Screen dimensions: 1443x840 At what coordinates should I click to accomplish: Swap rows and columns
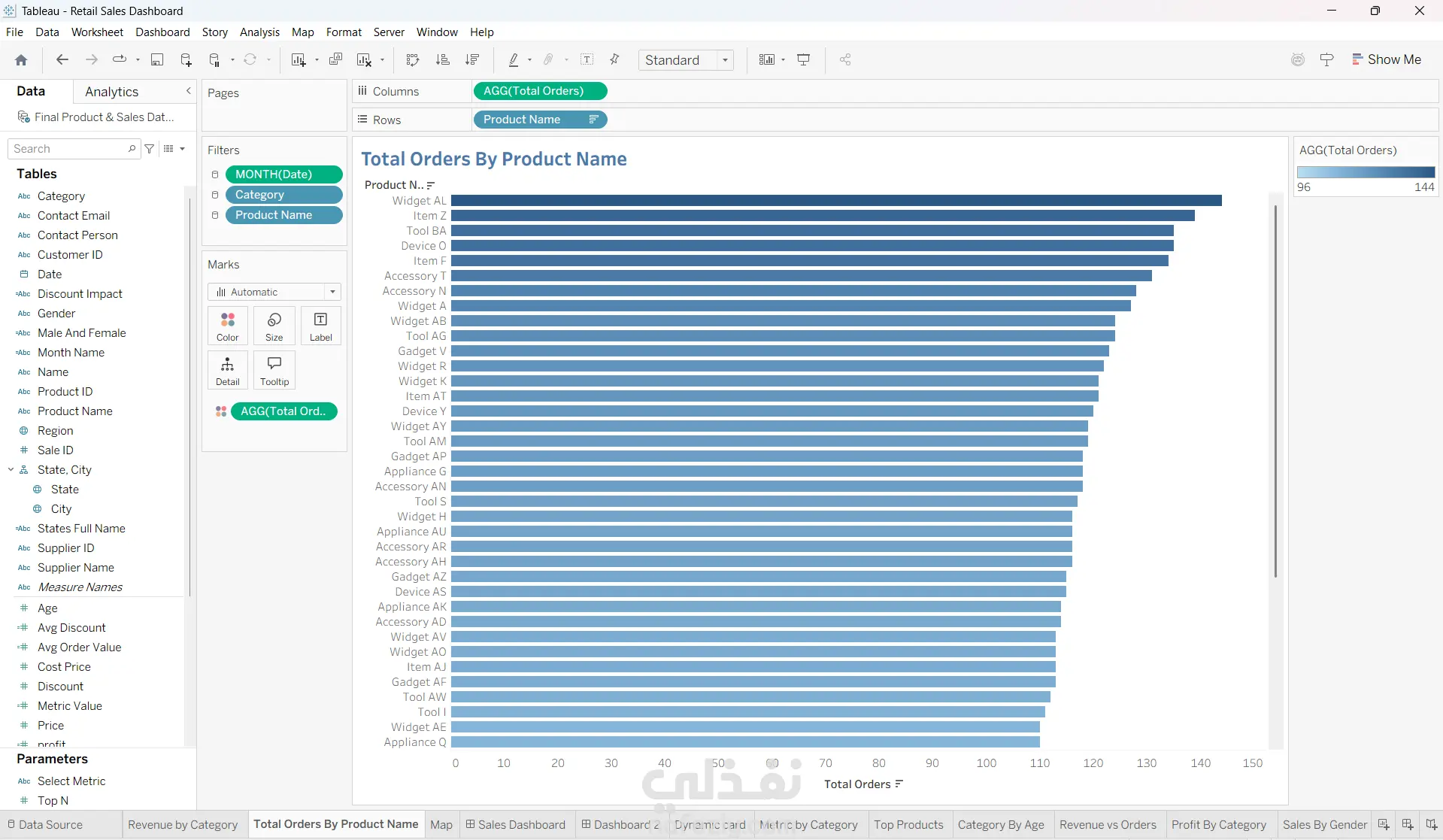click(x=412, y=60)
